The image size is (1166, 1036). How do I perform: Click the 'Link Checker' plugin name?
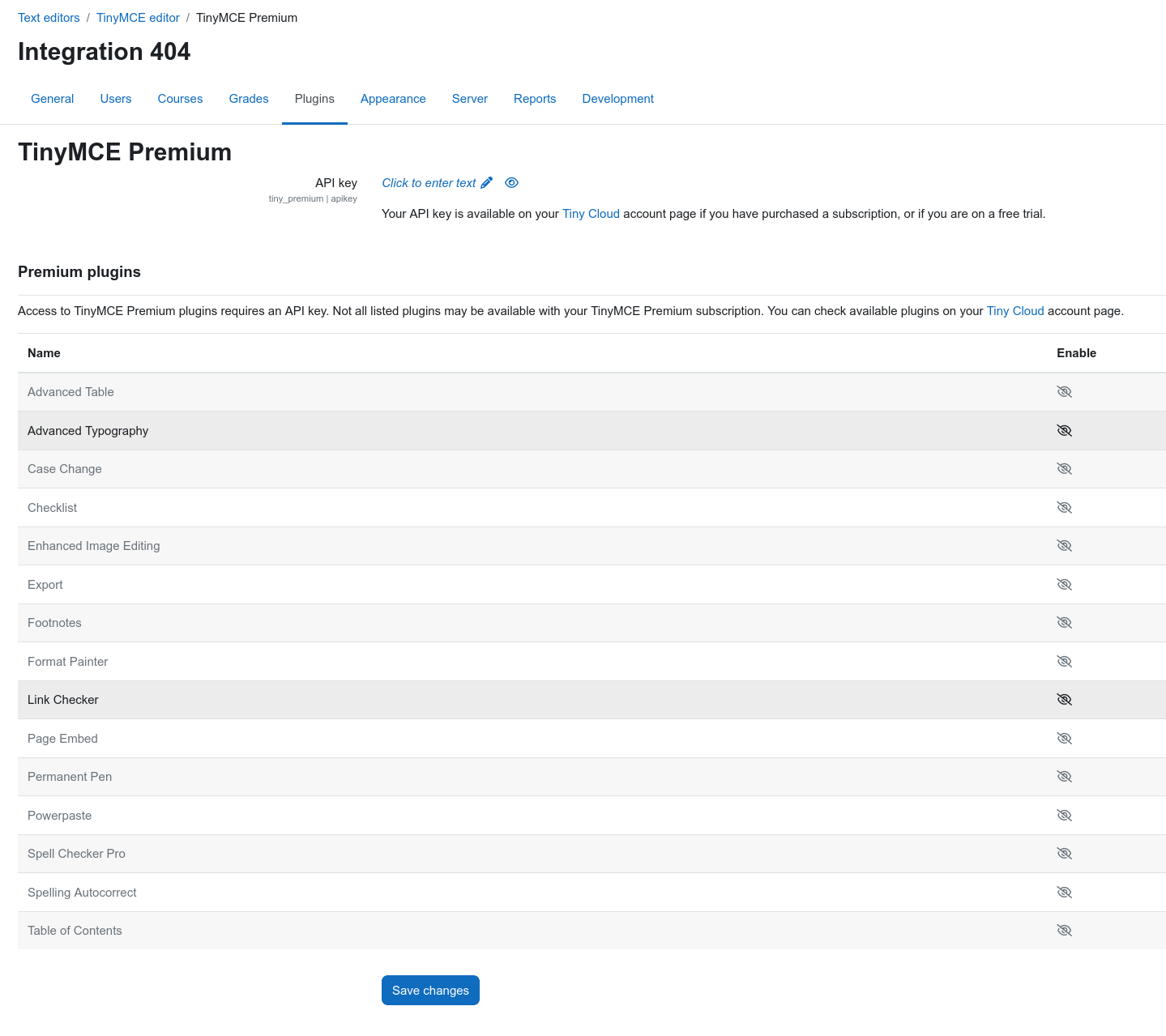tap(62, 700)
